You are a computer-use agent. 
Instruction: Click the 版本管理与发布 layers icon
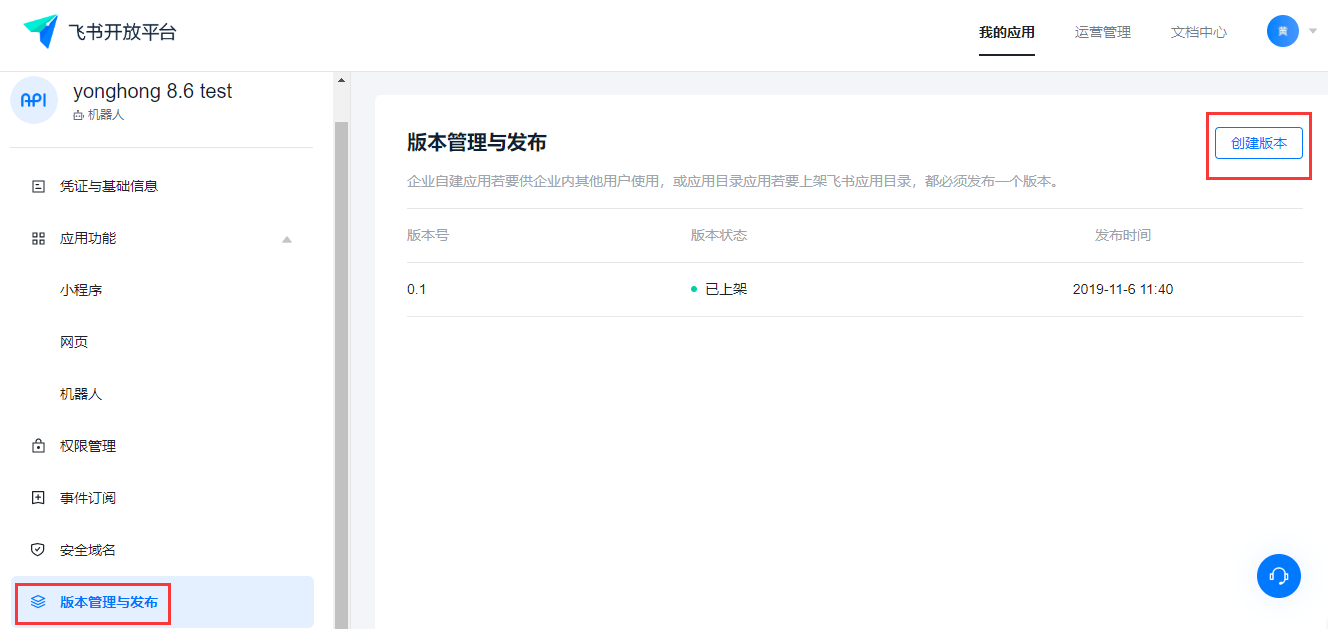39,602
